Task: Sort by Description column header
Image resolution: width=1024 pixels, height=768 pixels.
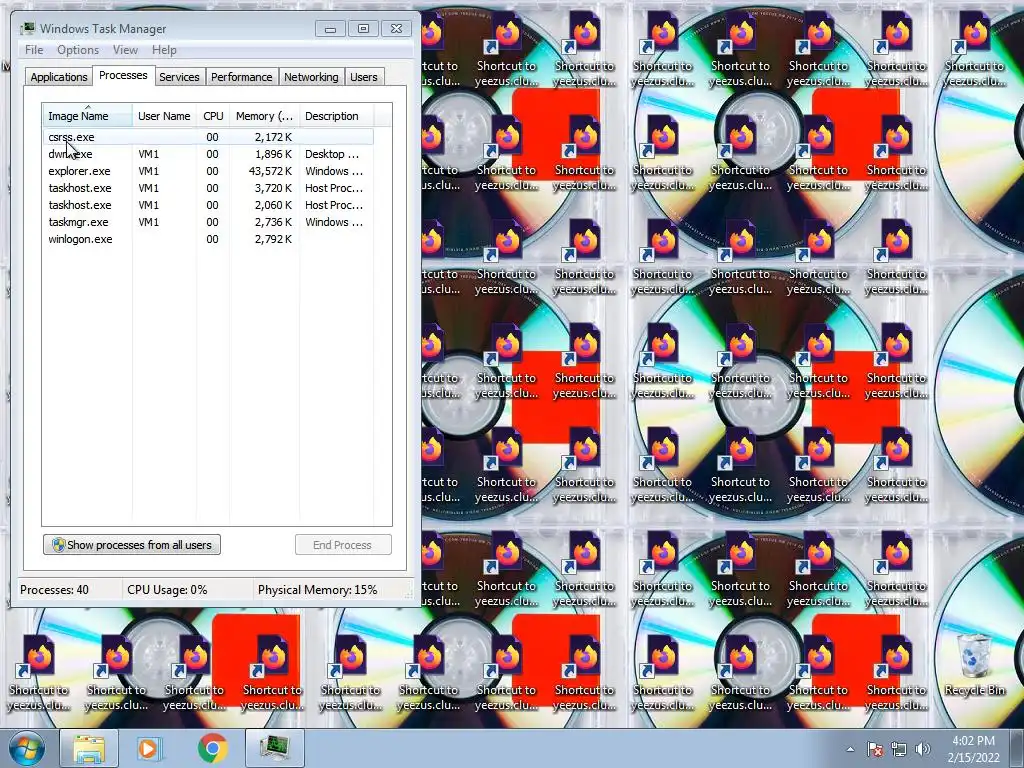Action: point(336,116)
